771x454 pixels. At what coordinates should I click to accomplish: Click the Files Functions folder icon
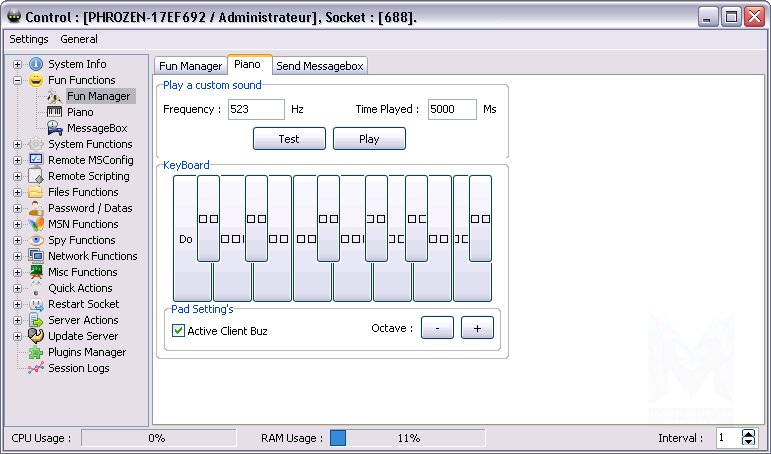point(36,192)
